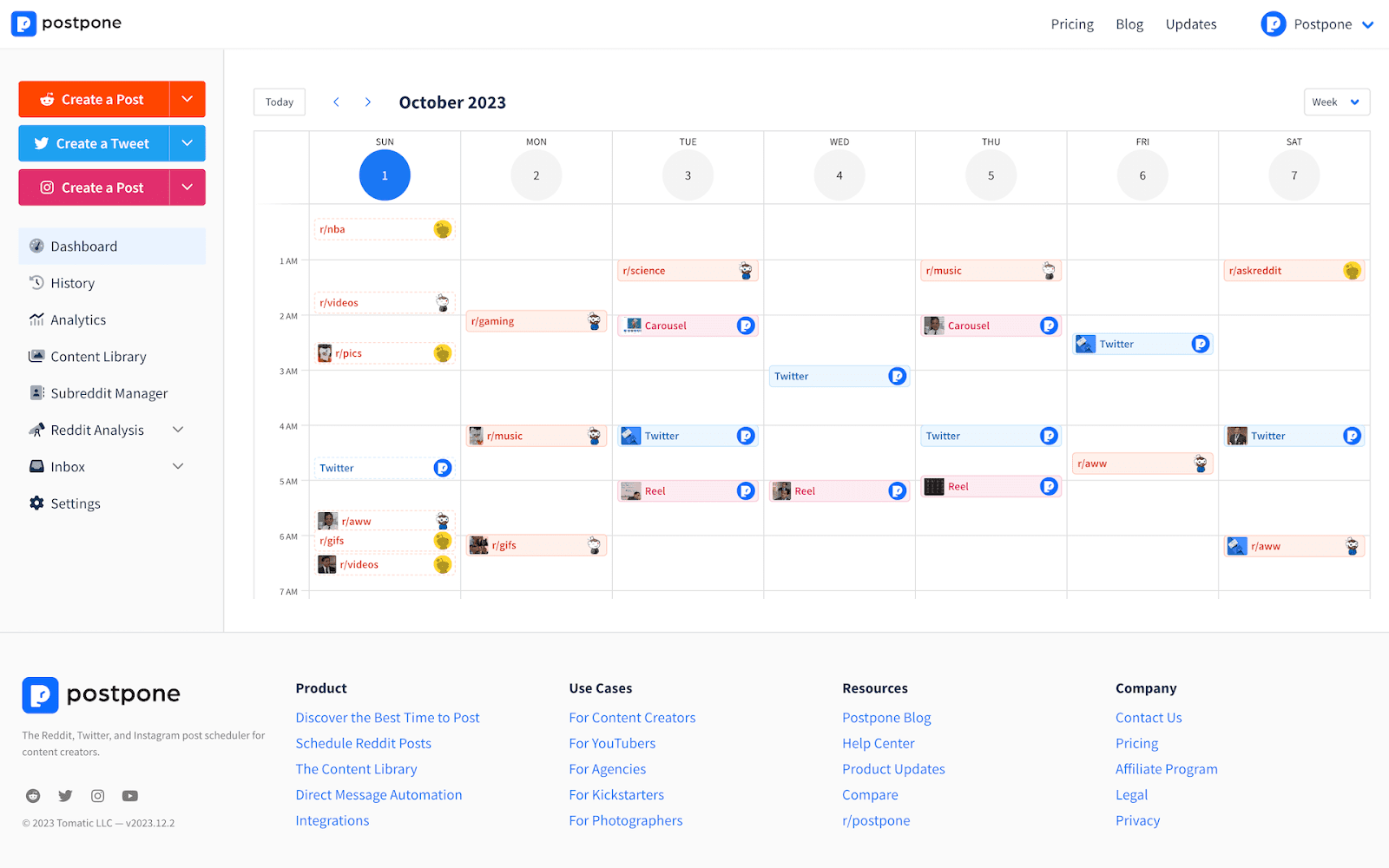
Task: Click the Subreddit Manager icon
Action: click(x=36, y=392)
